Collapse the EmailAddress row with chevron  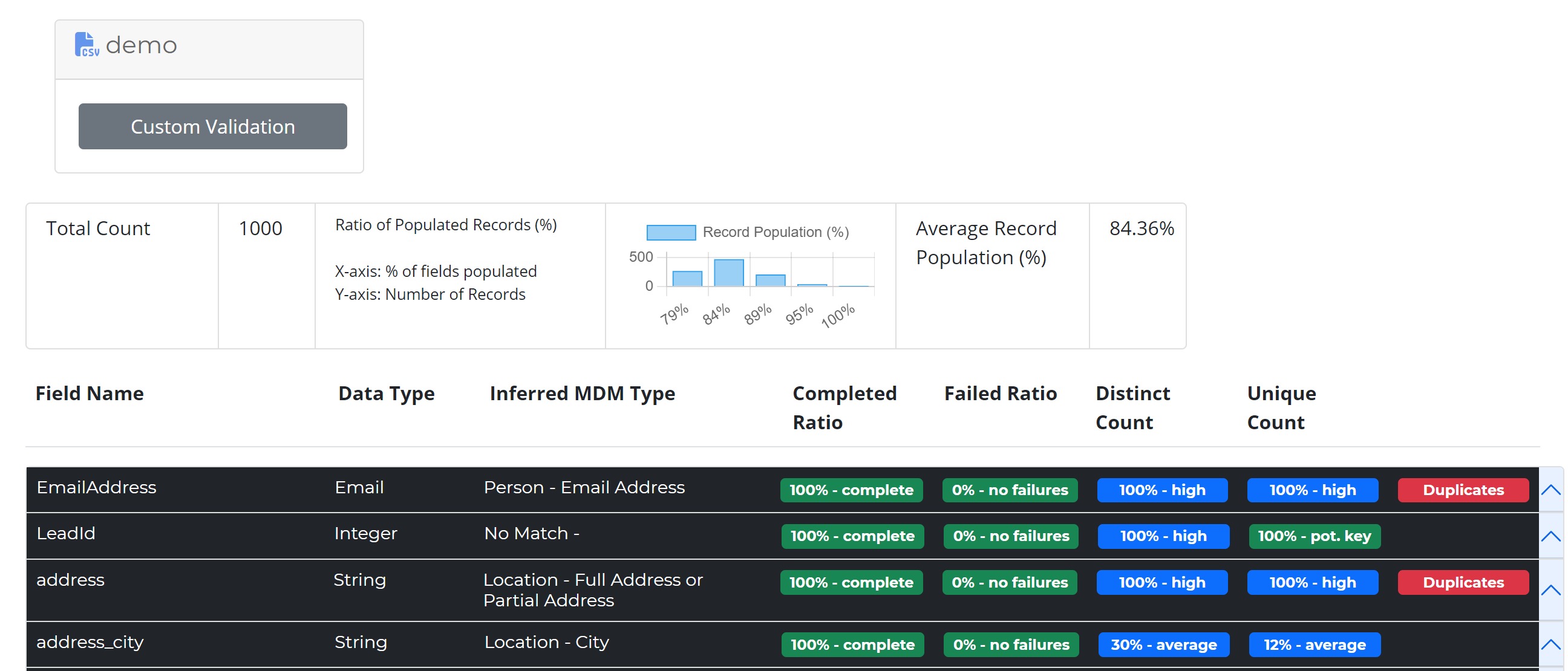click(1550, 490)
